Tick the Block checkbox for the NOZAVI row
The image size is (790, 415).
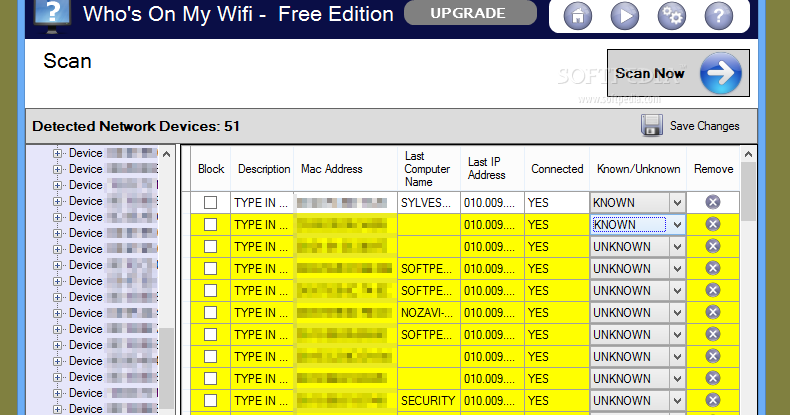tap(210, 313)
